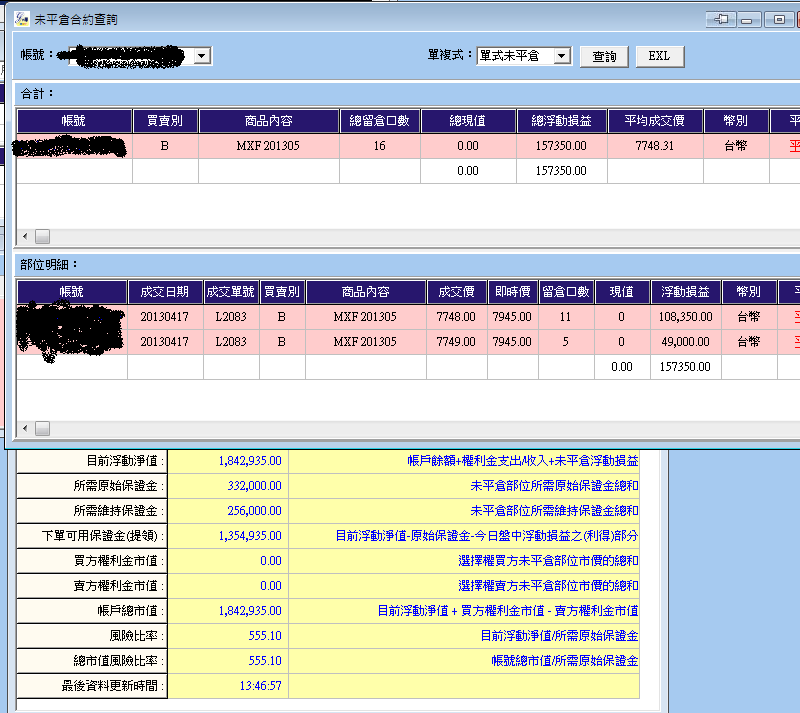Click the 風險比率 label
The image size is (800, 713).
point(137,636)
